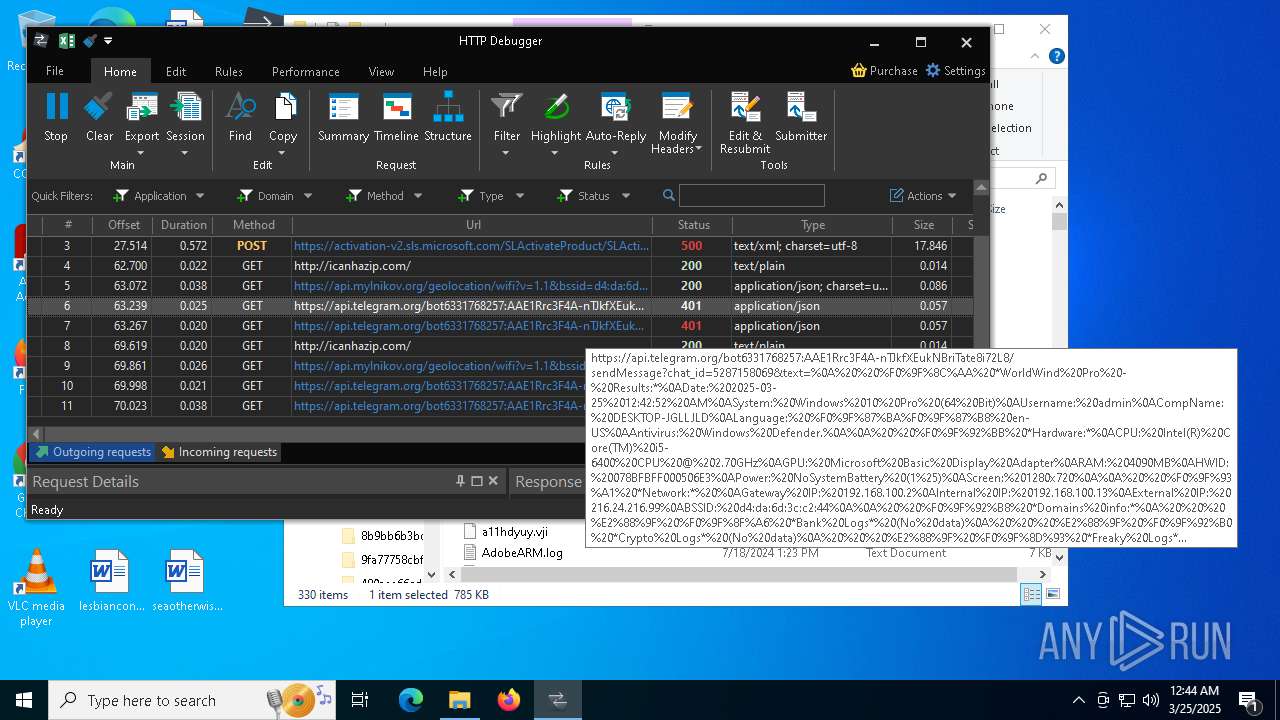
Task: Click the volume icon in system tray
Action: point(1151,700)
